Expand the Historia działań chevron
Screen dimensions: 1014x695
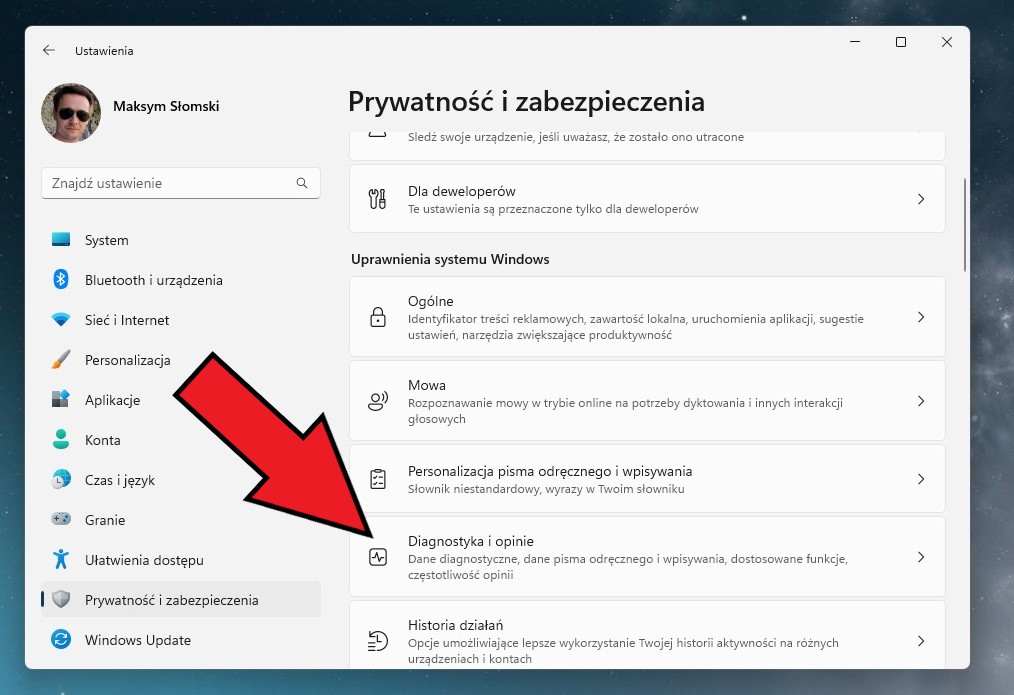(921, 642)
